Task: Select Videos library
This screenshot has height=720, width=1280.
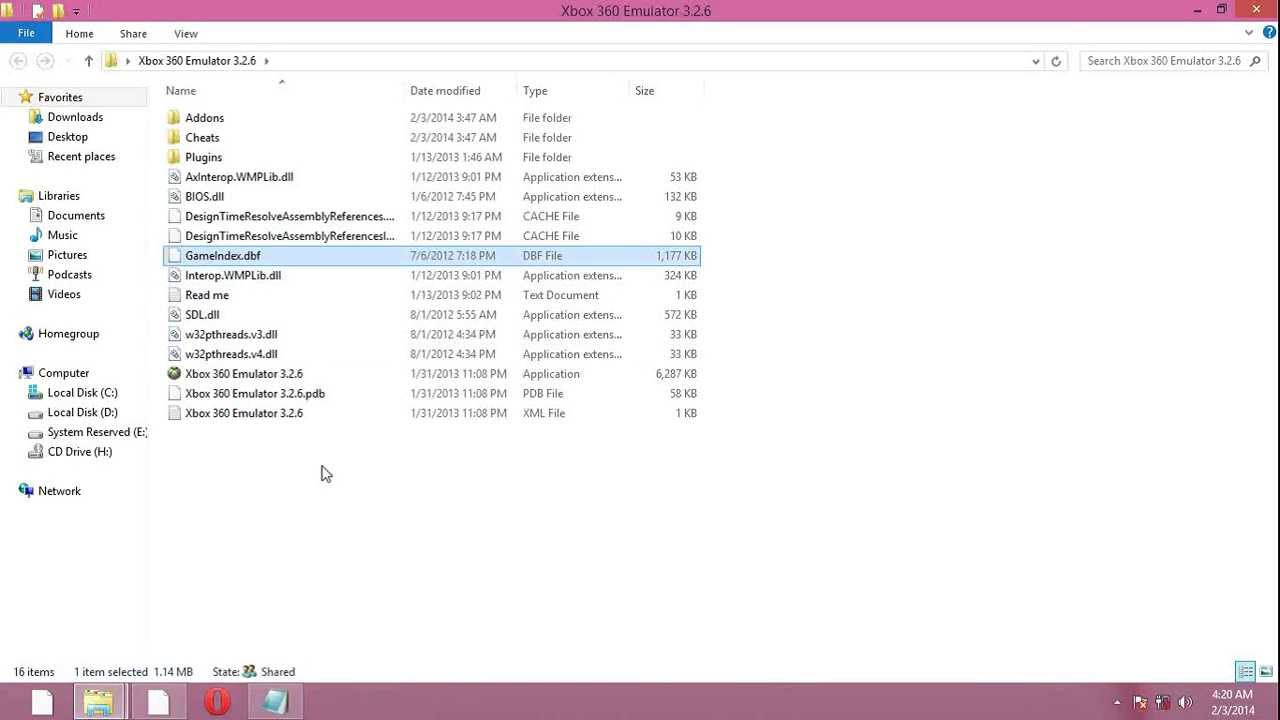Action: [x=64, y=294]
